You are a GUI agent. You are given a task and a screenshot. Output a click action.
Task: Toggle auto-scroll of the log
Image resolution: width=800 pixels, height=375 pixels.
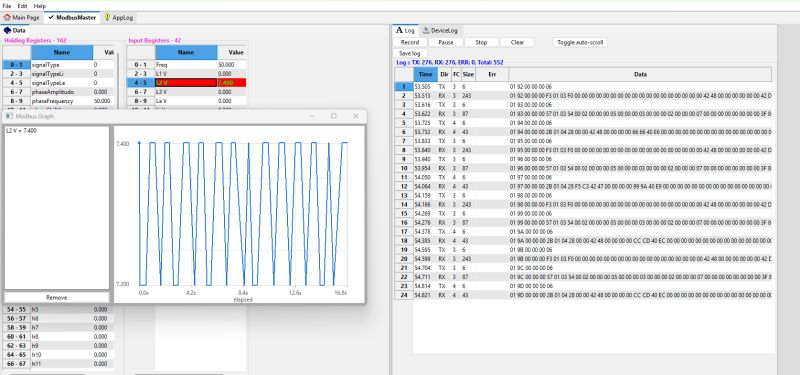tap(580, 42)
